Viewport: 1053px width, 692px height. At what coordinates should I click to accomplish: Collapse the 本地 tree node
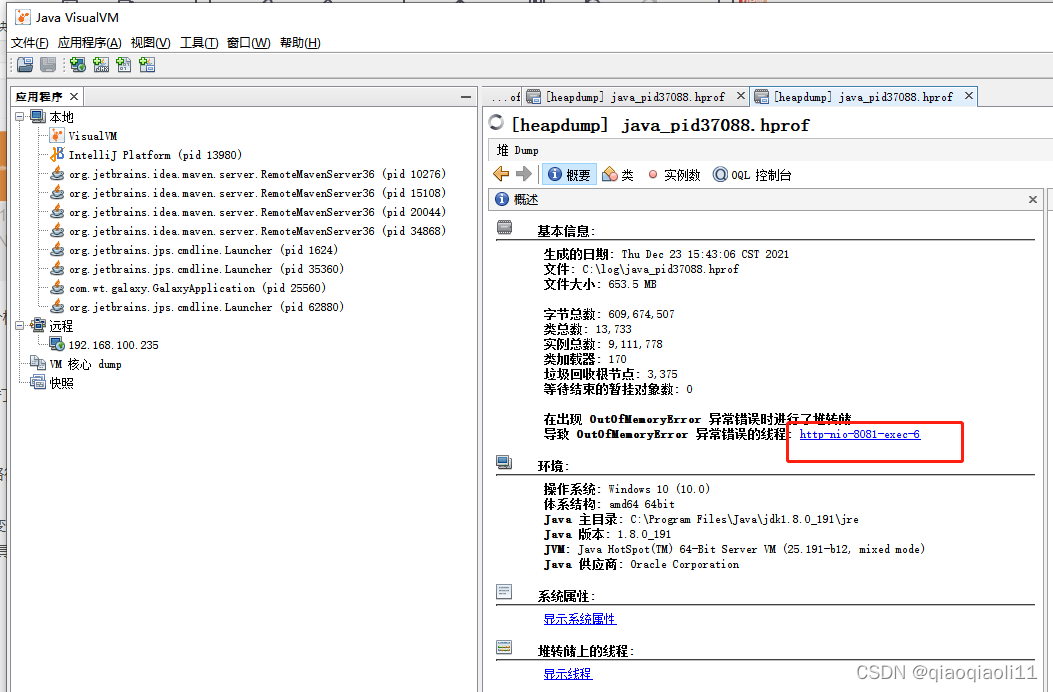click(x=19, y=117)
